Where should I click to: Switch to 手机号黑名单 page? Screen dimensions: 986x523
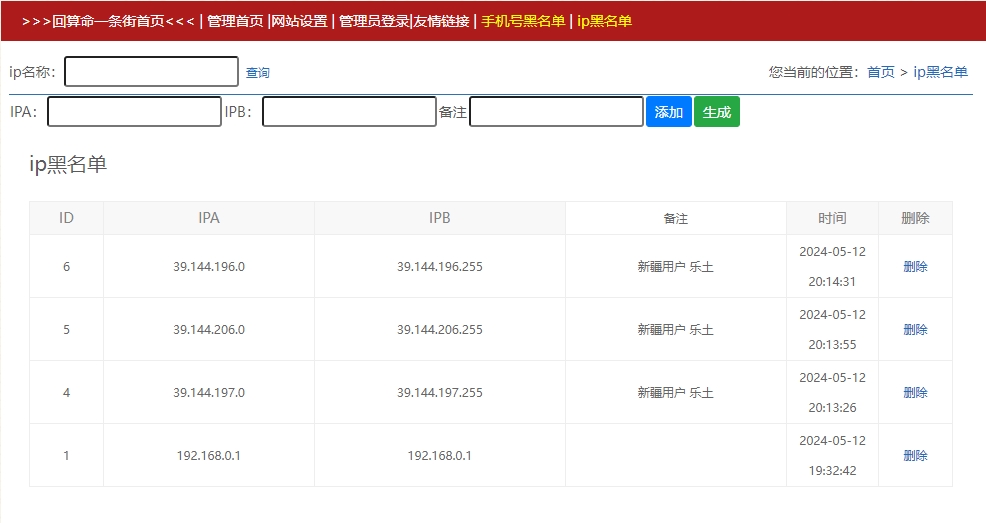[523, 21]
